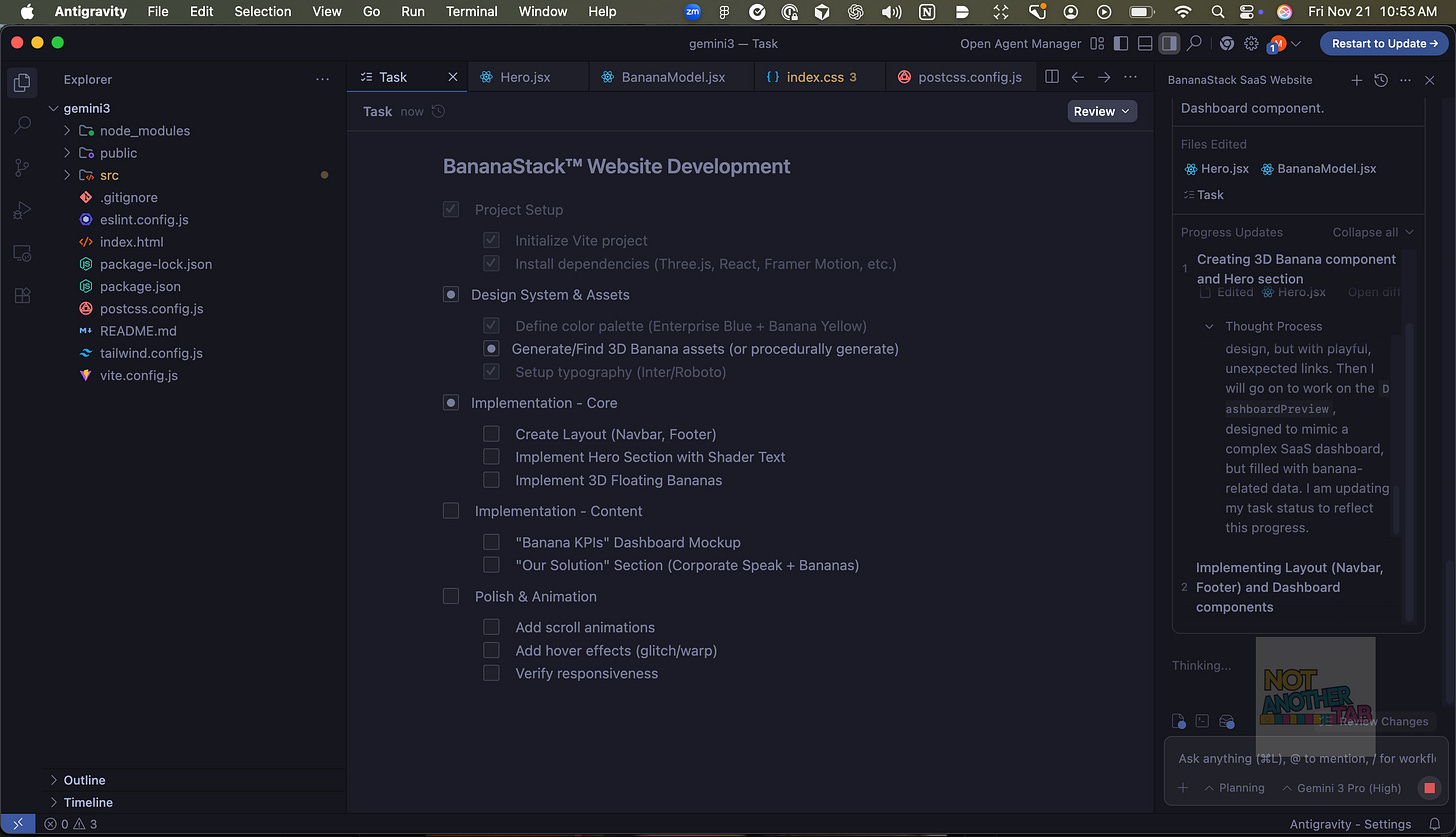Check Verify responsiveness checkbox
Screen dimensions: 1456x837
click(x=491, y=673)
